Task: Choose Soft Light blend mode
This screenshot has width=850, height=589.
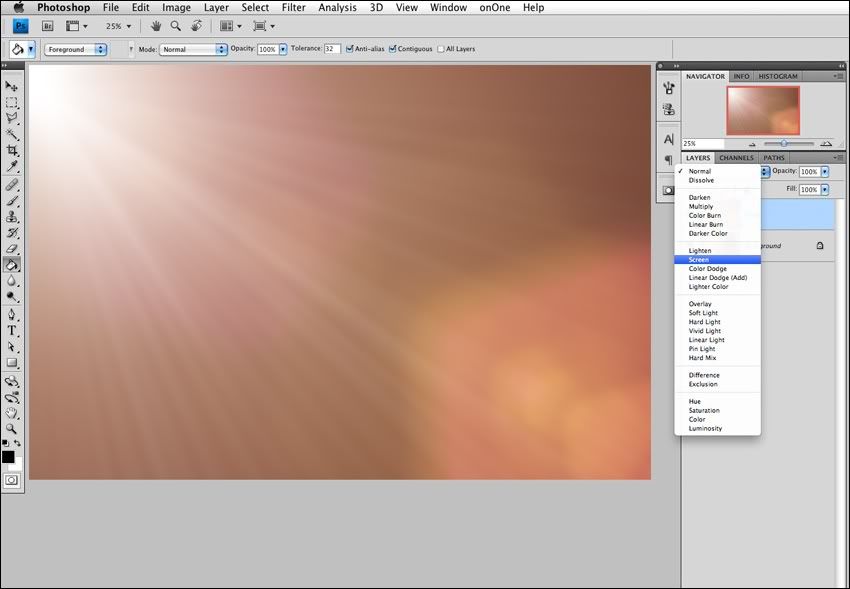Action: pos(717,313)
